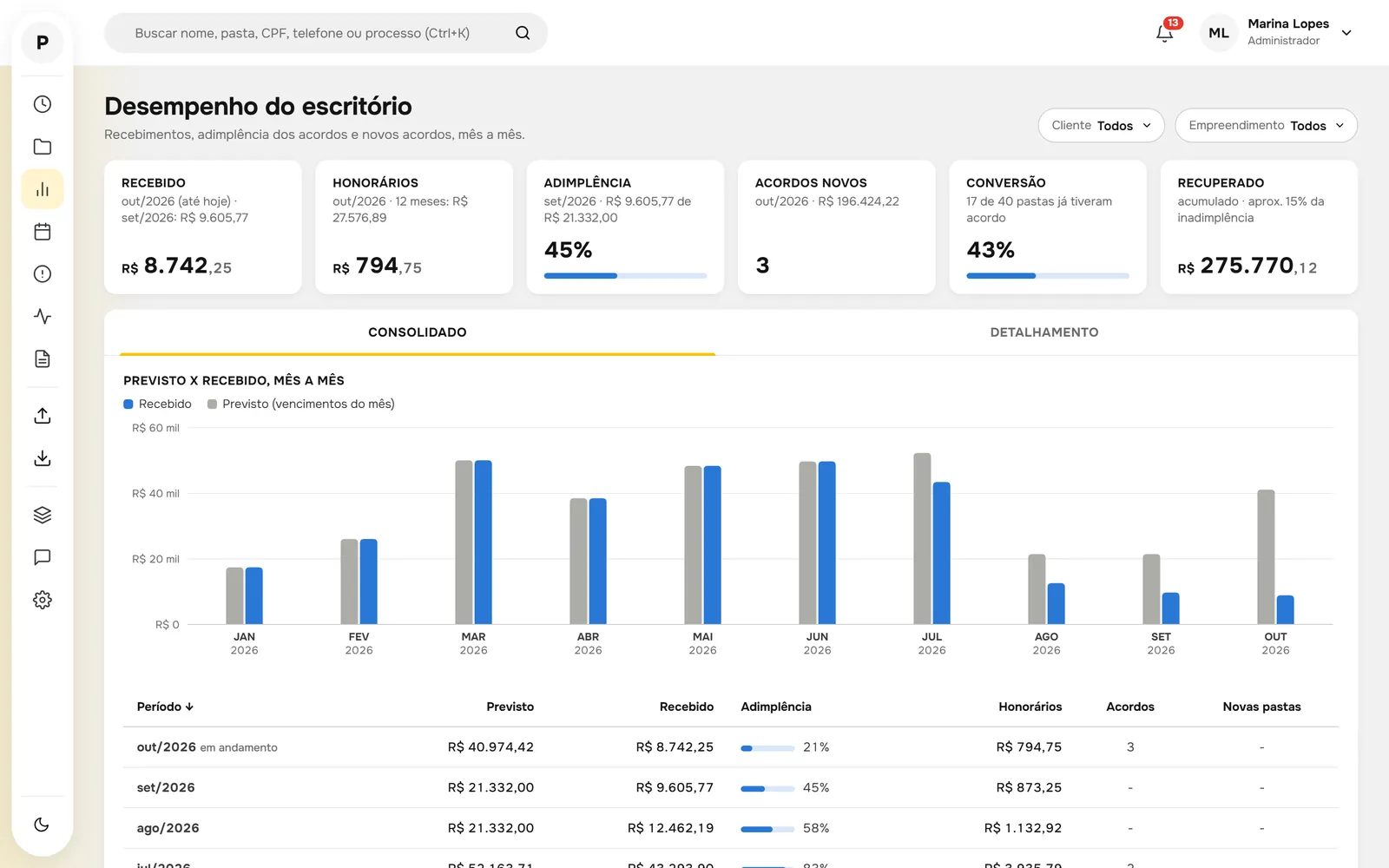Expand the Marina Lopes account menu chevron
The height and width of the screenshot is (868, 1389).
tap(1346, 33)
